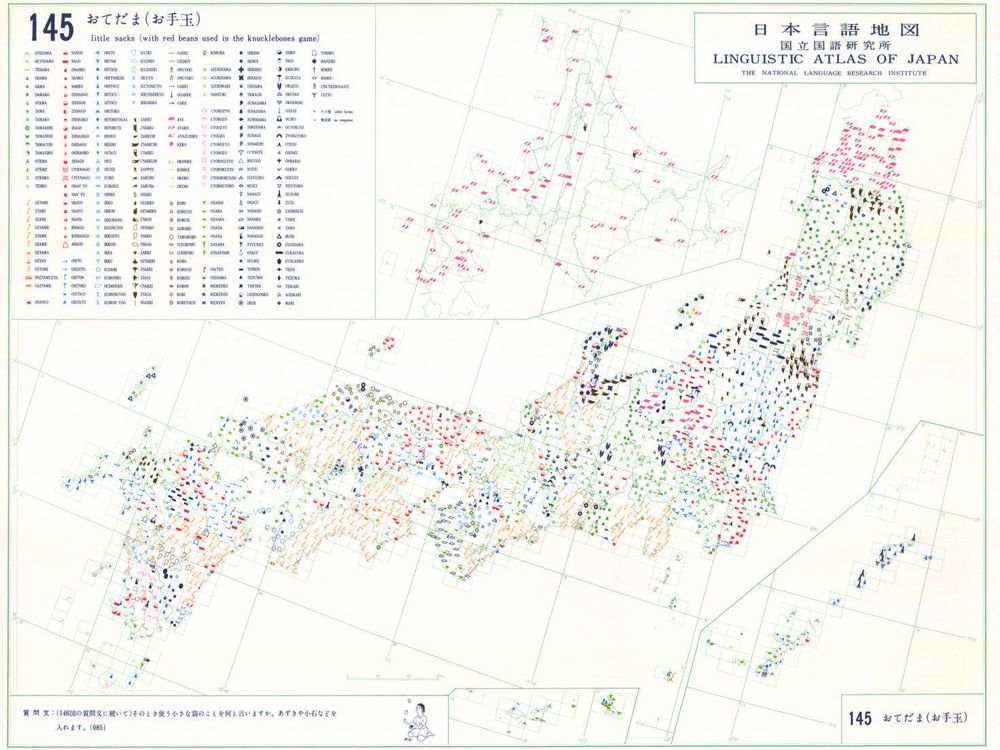Image resolution: width=1000 pixels, height=750 pixels.
Task: Click 'THE NATIONAL LANGUAGE RESEARCH INSTITUTE' text
Action: click(x=836, y=73)
